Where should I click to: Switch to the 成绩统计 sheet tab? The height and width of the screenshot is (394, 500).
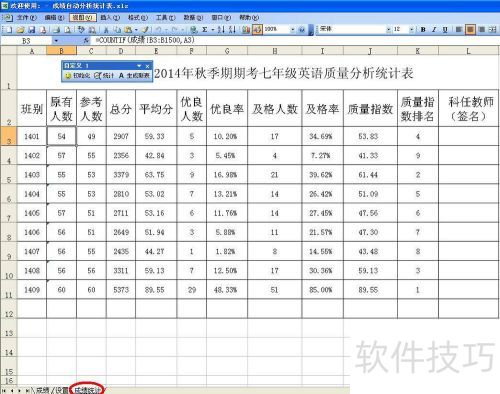pyautogui.click(x=88, y=390)
